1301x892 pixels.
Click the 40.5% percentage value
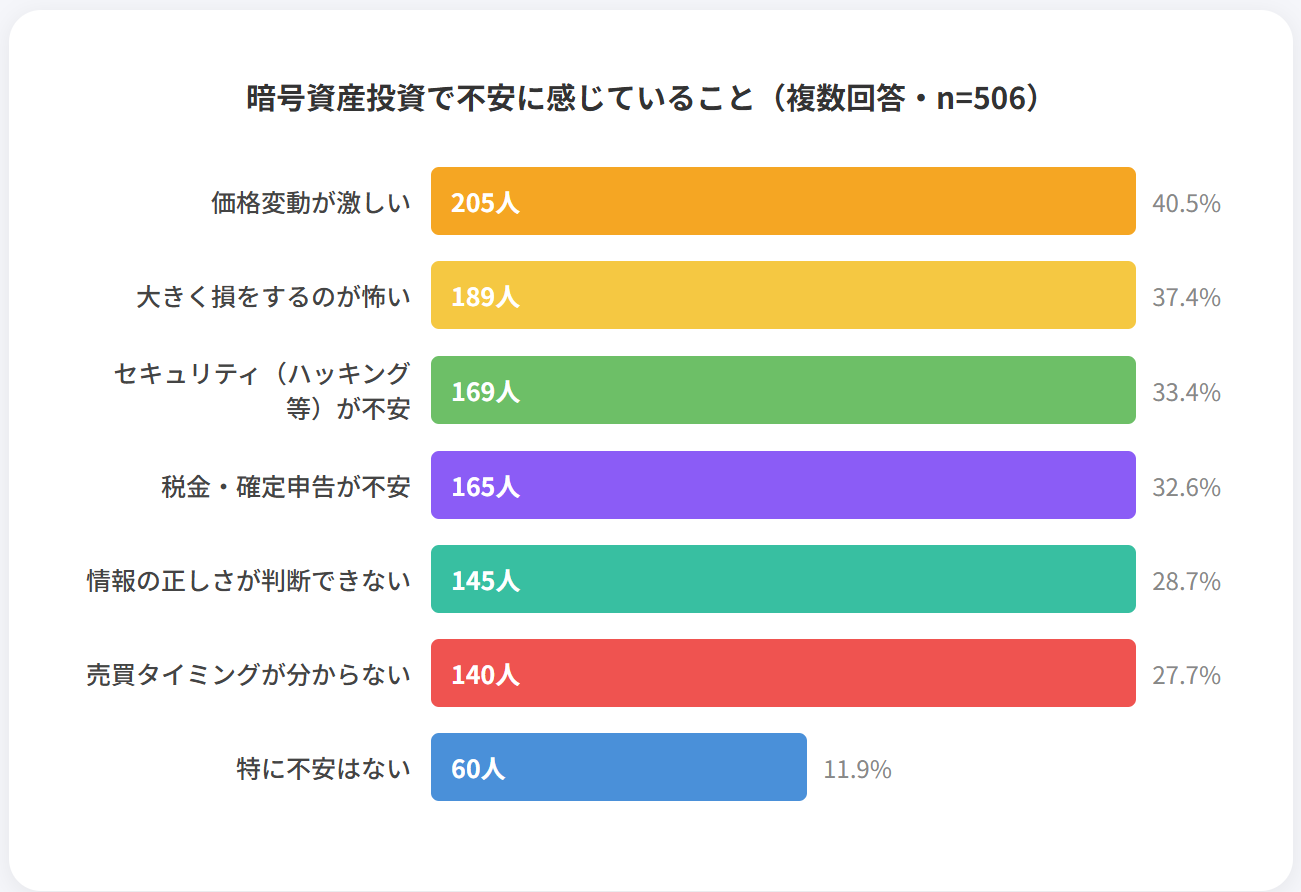point(1186,204)
